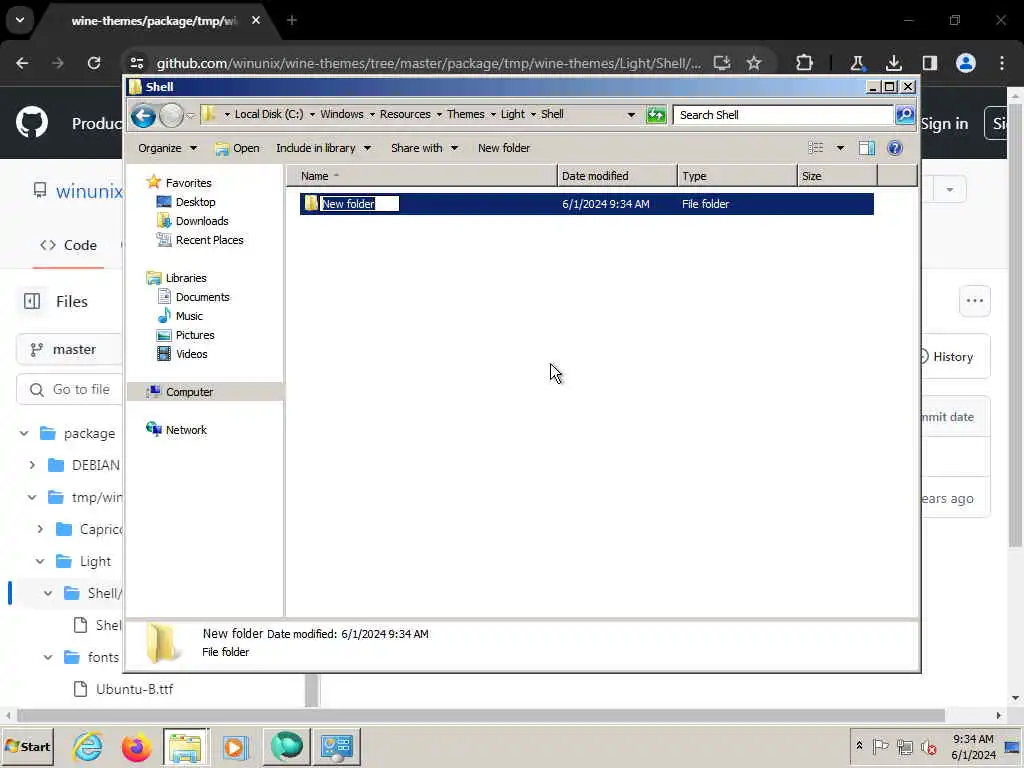Open Recent Places in navigation pane
1024x768 pixels.
point(209,240)
